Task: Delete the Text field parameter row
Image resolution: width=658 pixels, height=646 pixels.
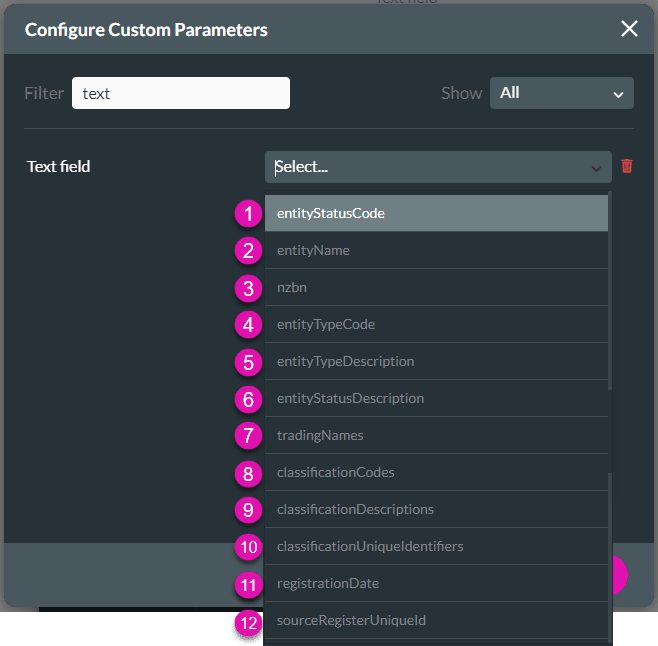Action: [627, 166]
